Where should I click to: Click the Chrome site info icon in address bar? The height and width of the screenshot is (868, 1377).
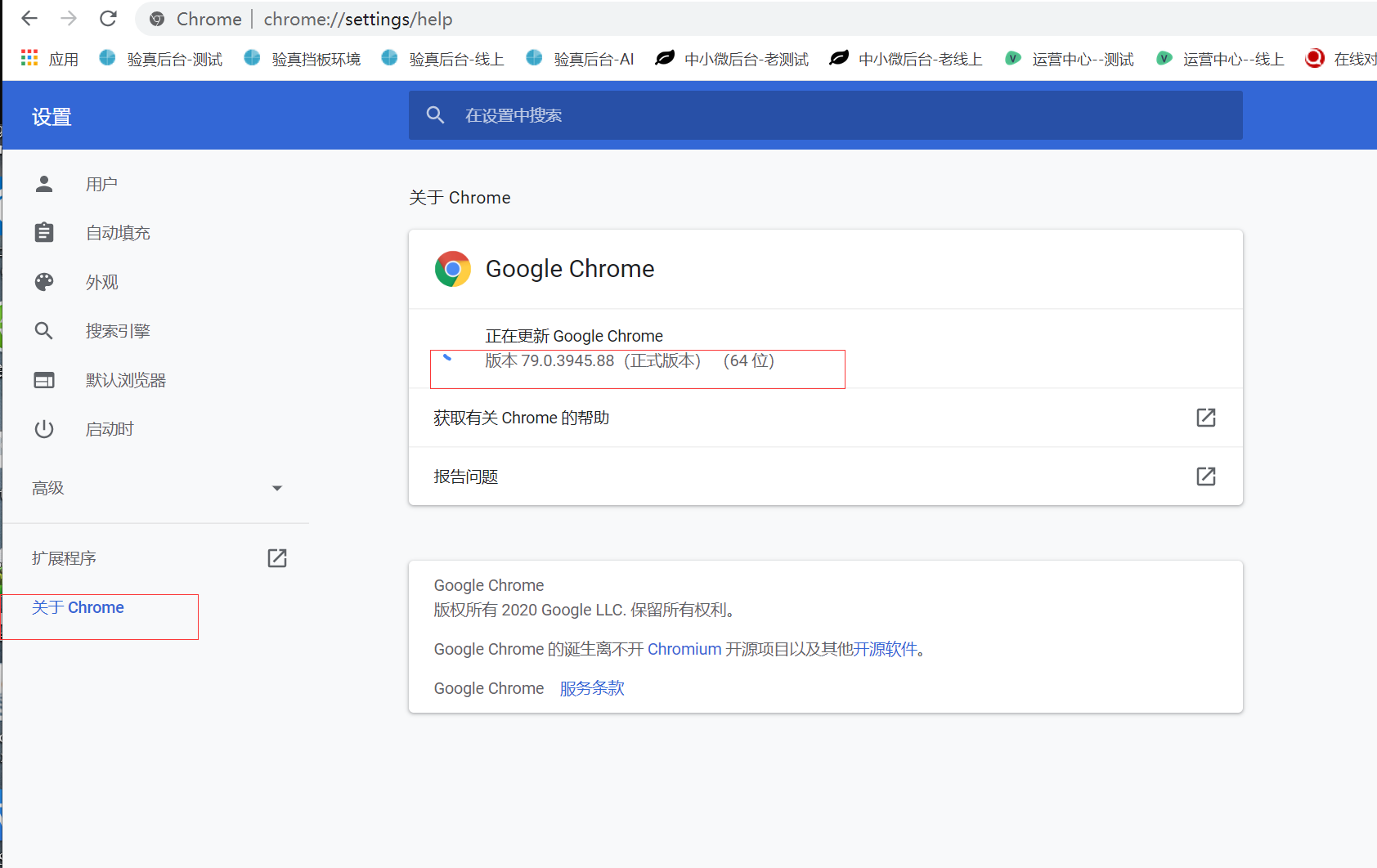[157, 19]
